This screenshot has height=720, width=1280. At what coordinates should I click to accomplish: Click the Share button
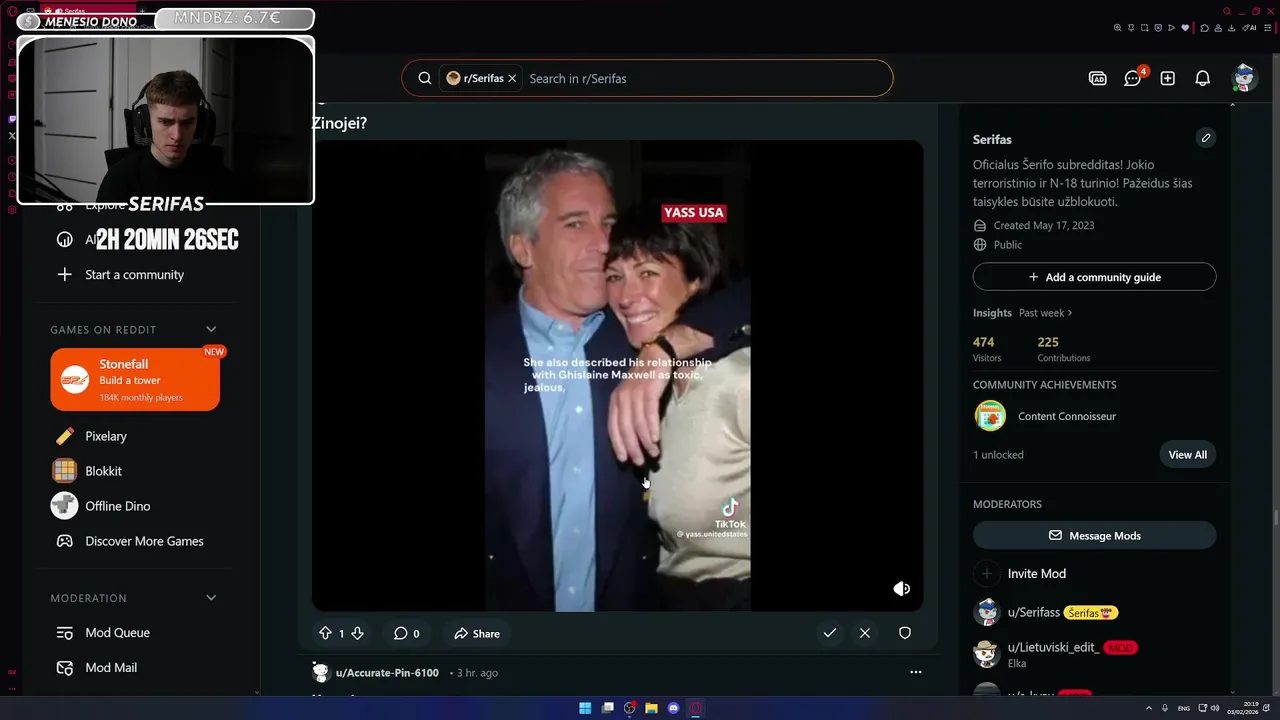pyautogui.click(x=476, y=633)
